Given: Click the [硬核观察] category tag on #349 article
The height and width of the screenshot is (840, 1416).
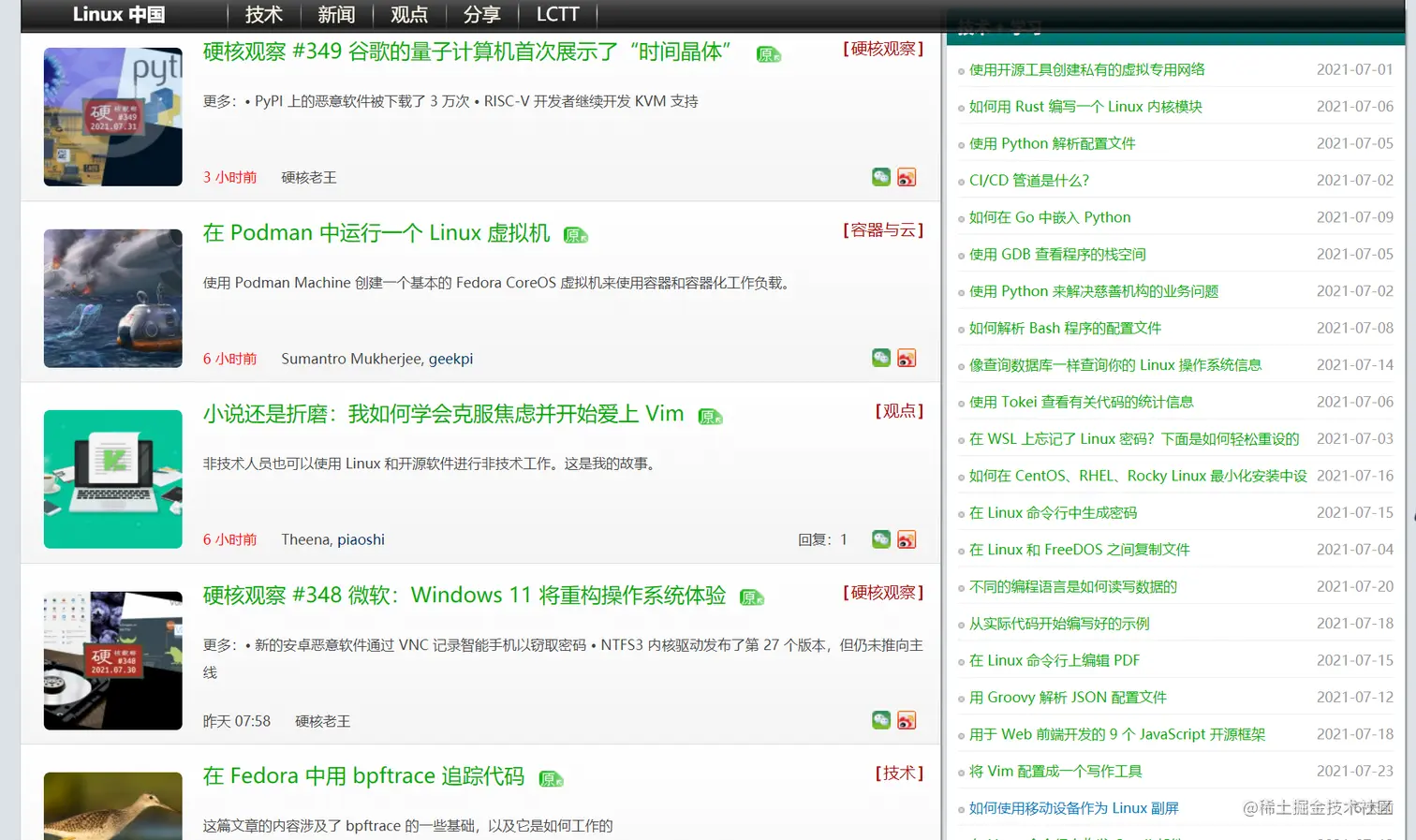Looking at the screenshot, I should pyautogui.click(x=882, y=49).
